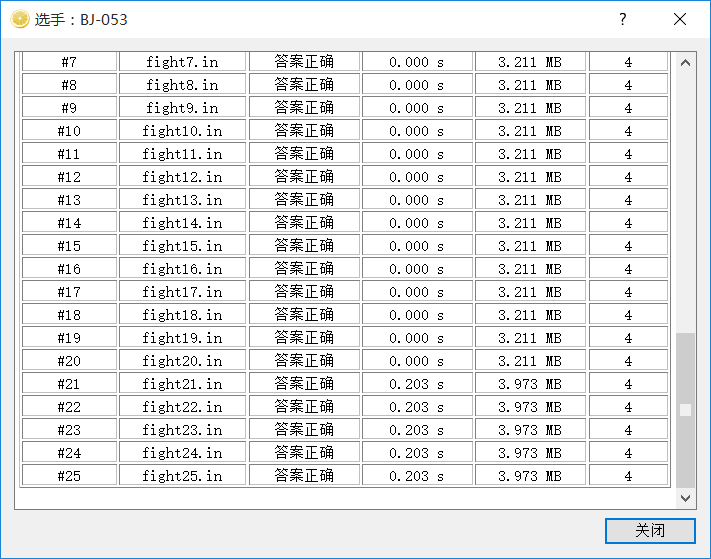The image size is (711, 559).
Task: Click test case number #16
Action: coord(69,269)
